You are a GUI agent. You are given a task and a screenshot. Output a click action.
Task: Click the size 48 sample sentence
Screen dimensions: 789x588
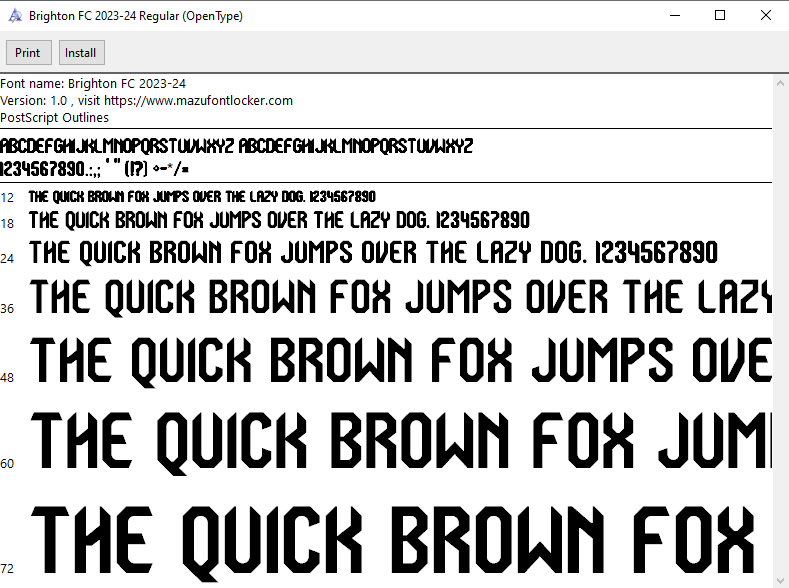click(401, 361)
